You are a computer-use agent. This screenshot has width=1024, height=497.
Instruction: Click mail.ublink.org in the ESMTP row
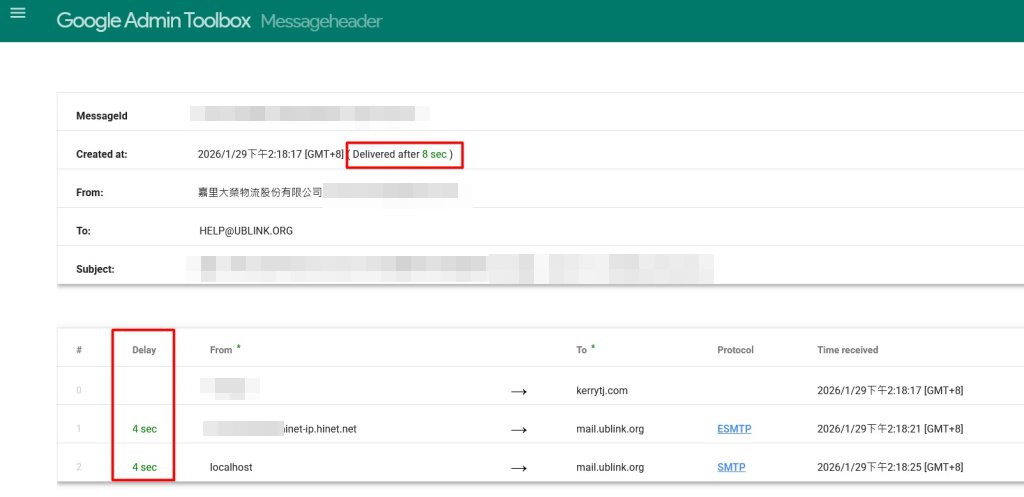610,429
